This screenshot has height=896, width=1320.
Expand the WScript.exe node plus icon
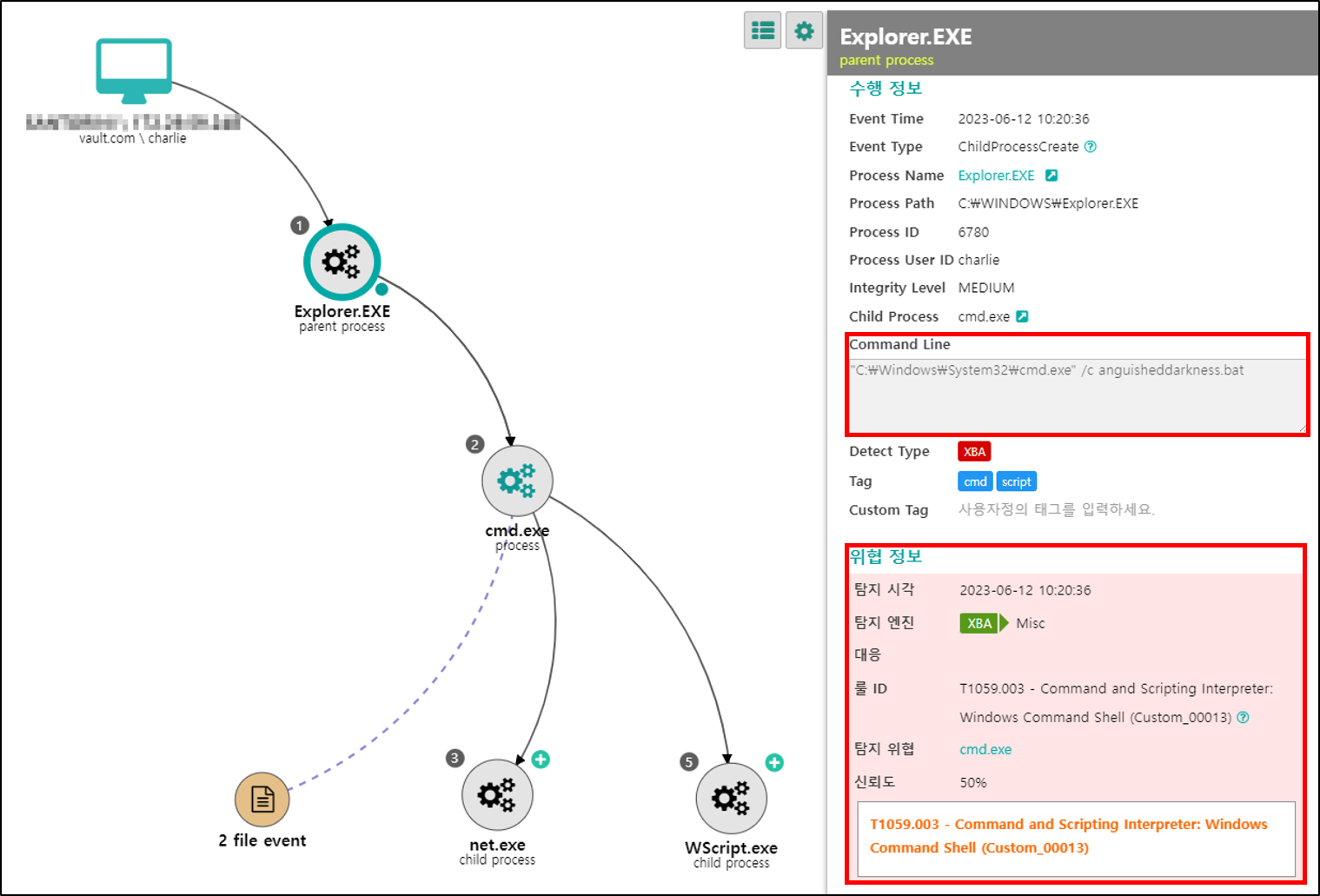tap(774, 763)
